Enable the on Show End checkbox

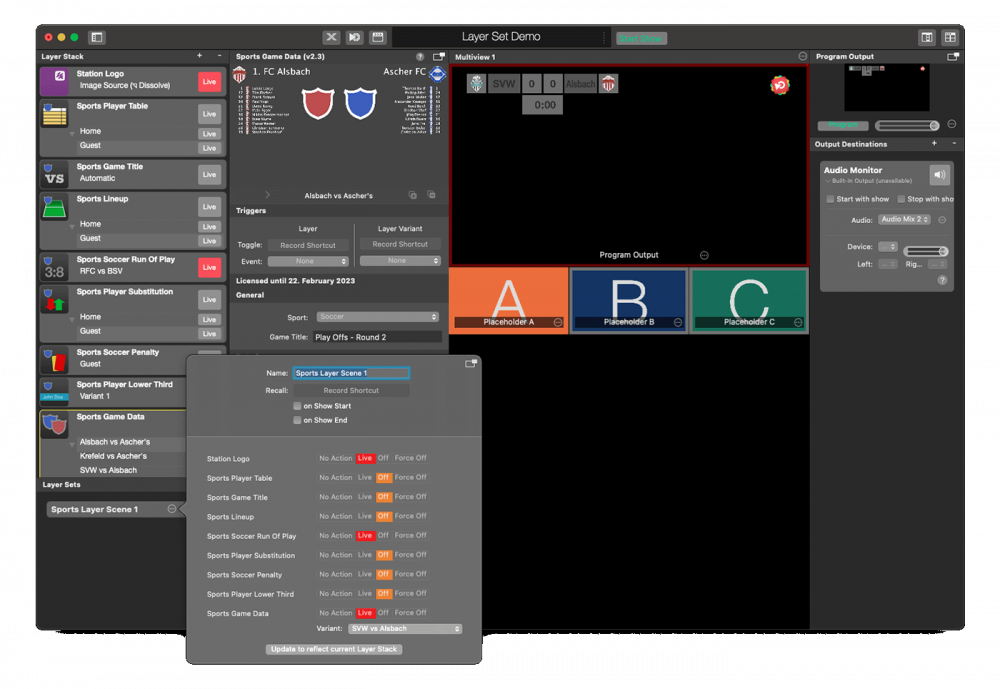(297, 420)
